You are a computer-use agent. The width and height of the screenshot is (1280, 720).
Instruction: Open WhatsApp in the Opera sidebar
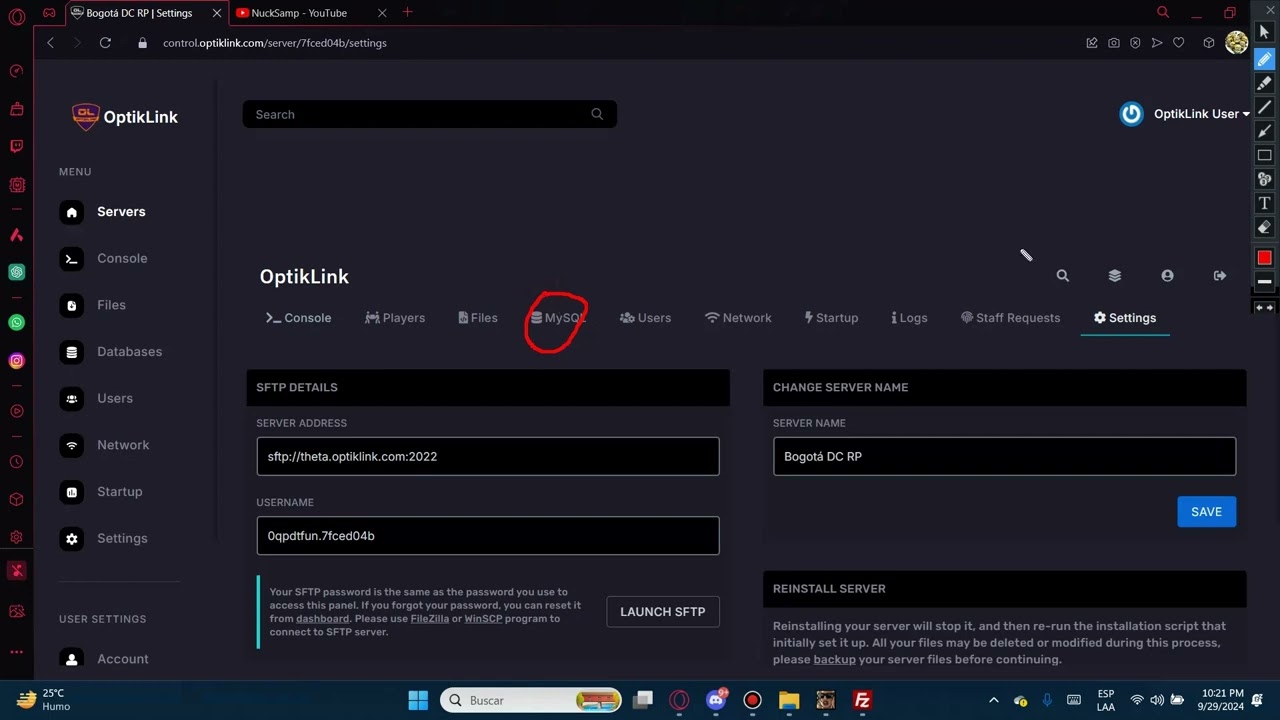point(16,322)
